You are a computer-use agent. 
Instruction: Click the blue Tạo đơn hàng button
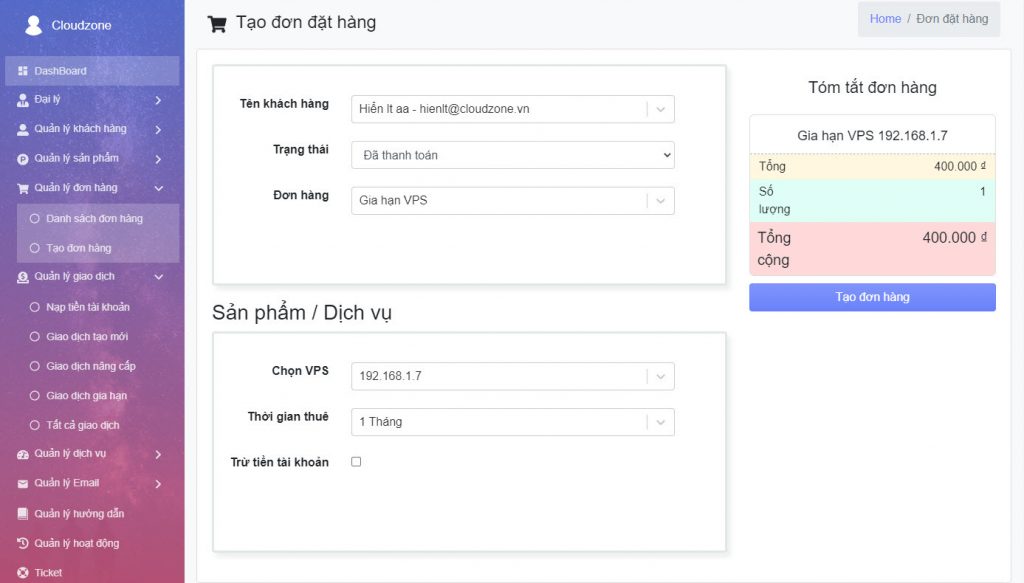[x=872, y=297]
